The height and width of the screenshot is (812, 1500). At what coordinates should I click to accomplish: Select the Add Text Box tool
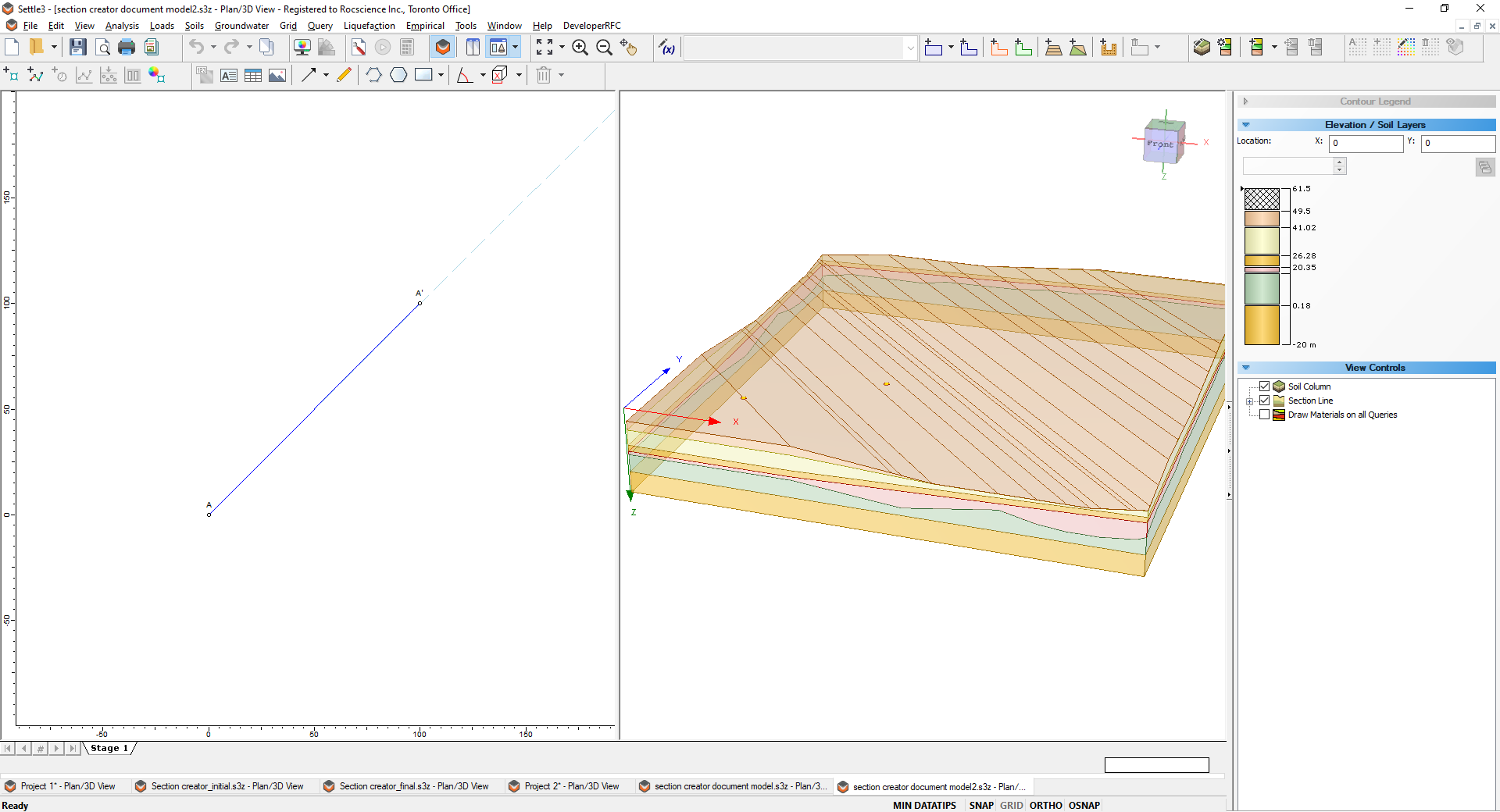pyautogui.click(x=229, y=75)
